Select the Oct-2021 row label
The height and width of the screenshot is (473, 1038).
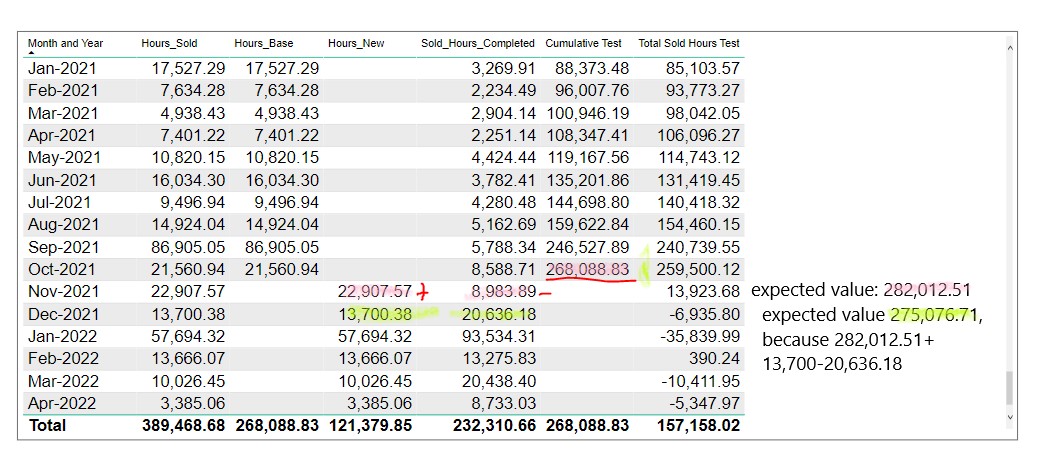point(62,270)
